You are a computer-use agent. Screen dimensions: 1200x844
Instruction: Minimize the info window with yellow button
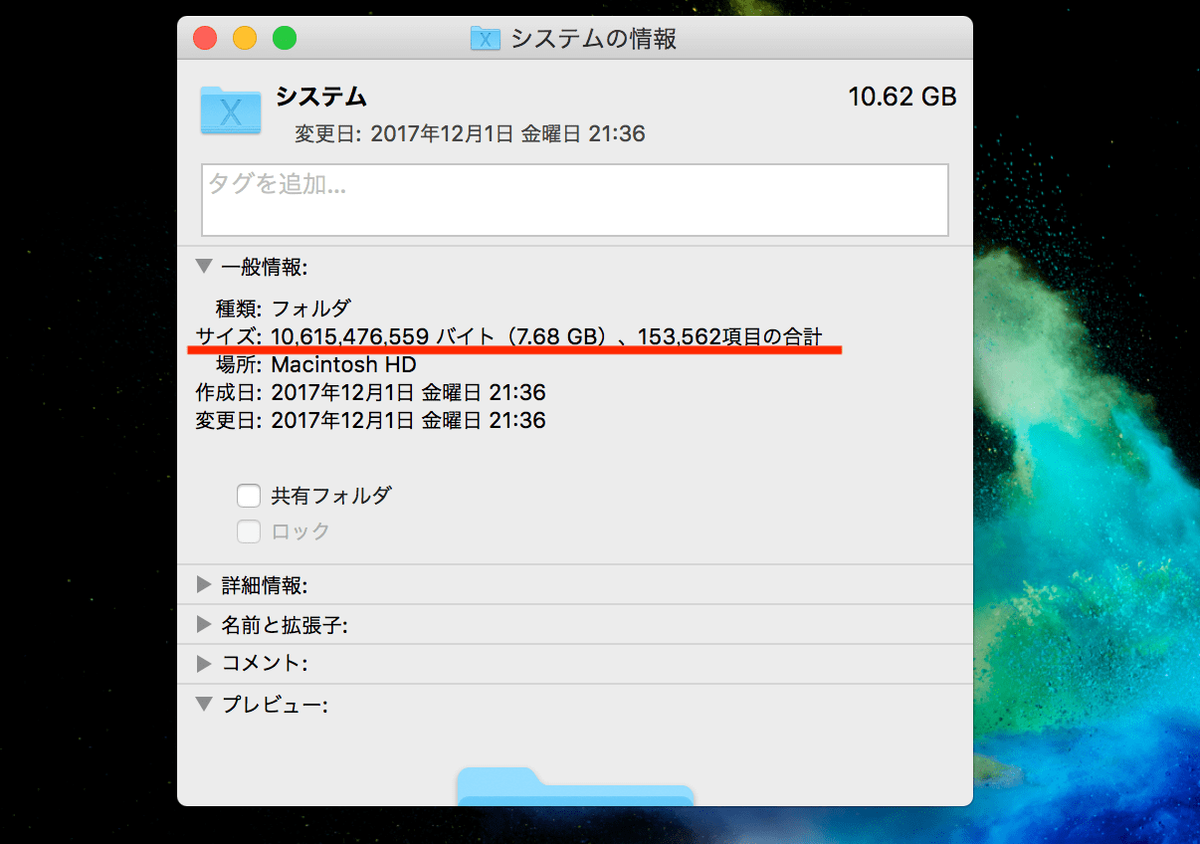tap(245, 39)
